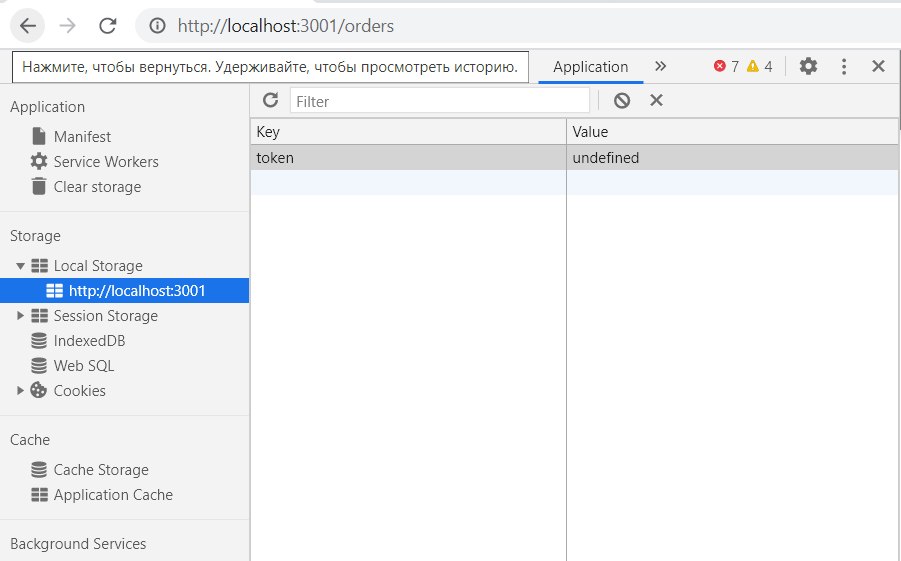This screenshot has height=561, width=901.
Task: Click the browser forward arrow button
Action: [x=68, y=26]
